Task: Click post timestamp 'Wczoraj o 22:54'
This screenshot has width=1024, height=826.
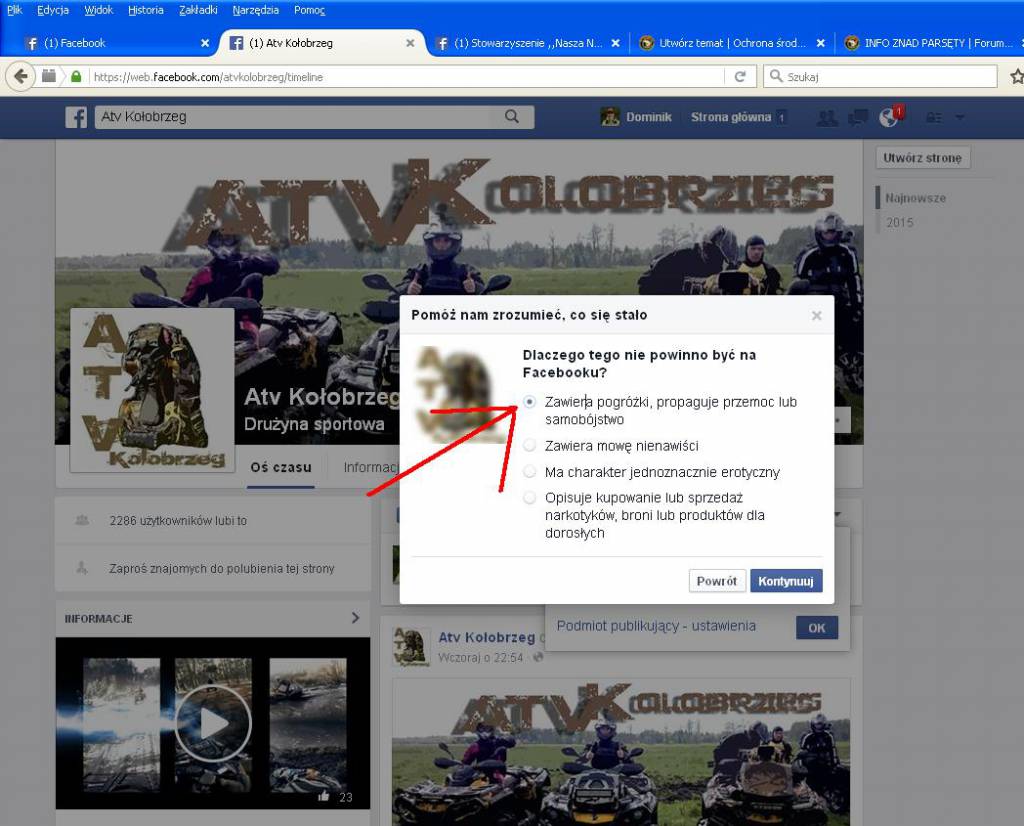Action: point(481,658)
